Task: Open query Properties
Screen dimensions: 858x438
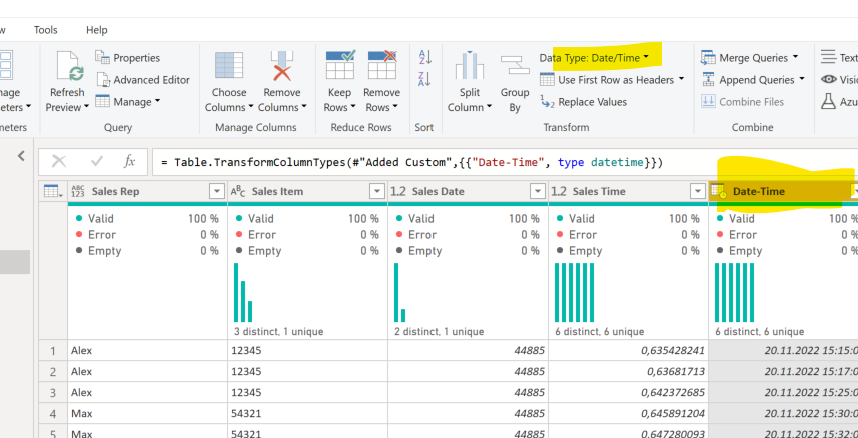Action: click(127, 57)
